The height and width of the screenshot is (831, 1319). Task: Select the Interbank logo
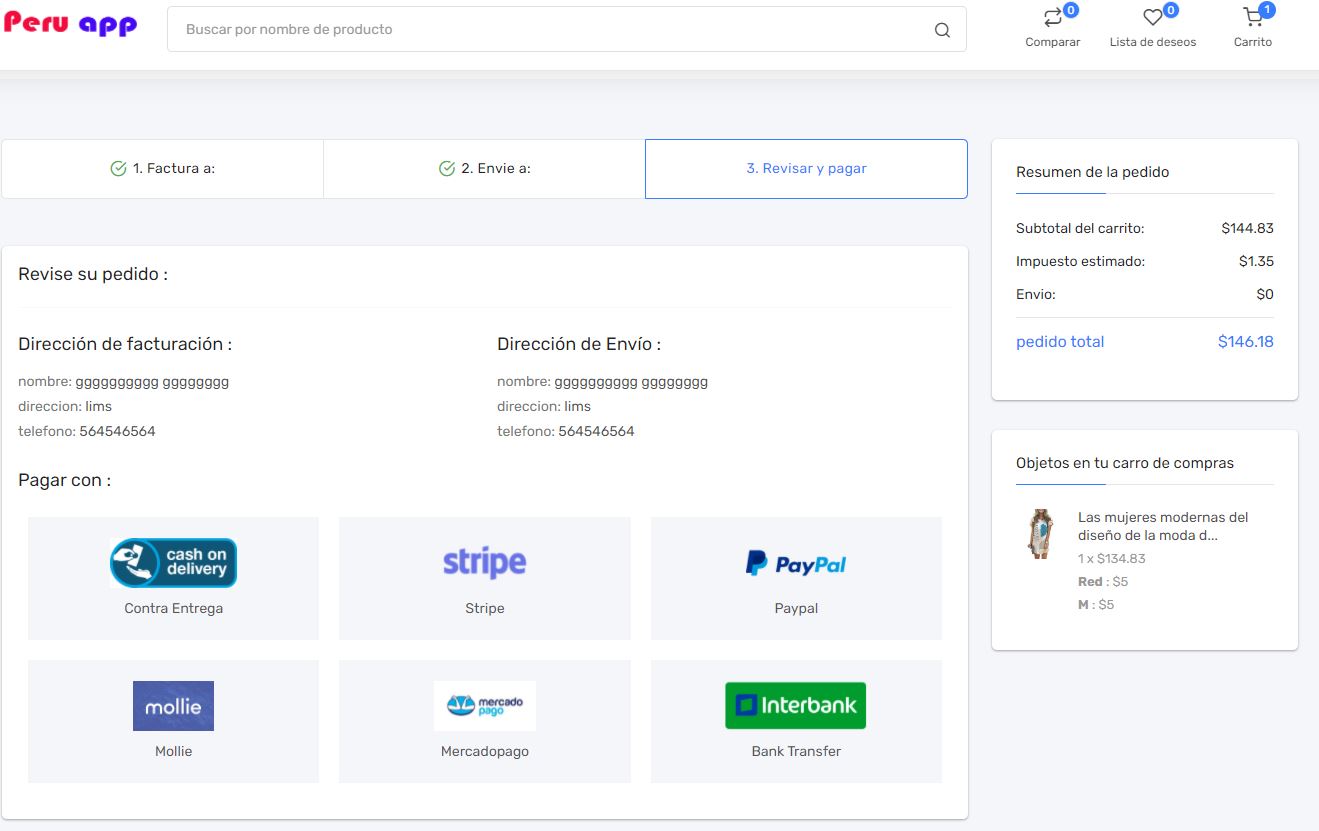click(x=796, y=705)
